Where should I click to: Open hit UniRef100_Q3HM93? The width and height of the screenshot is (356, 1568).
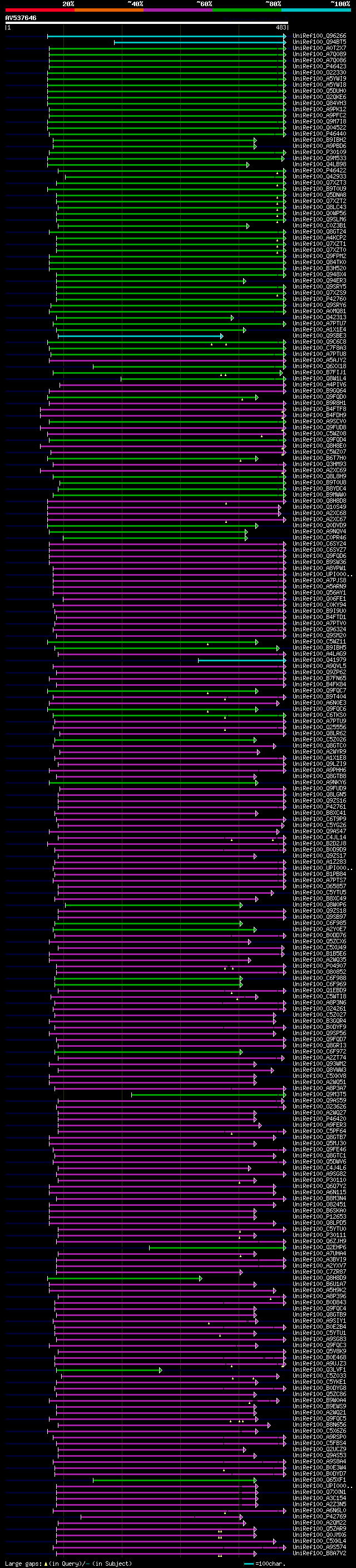(319, 464)
